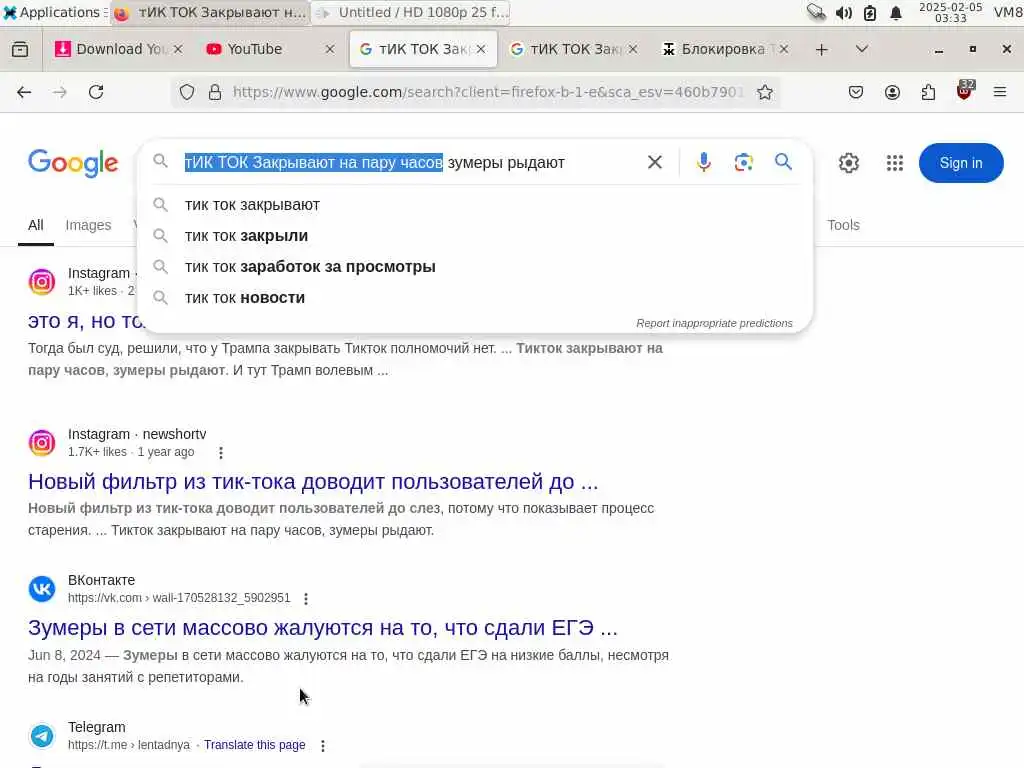The height and width of the screenshot is (768, 1024).
Task: Open Firefox recent browsing view icon
Action: coord(20,50)
